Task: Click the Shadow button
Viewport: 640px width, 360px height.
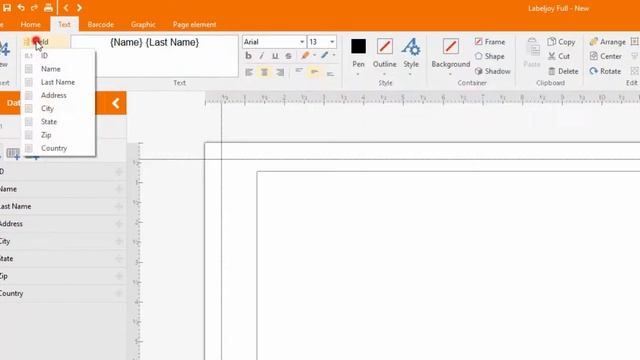Action: (x=493, y=71)
